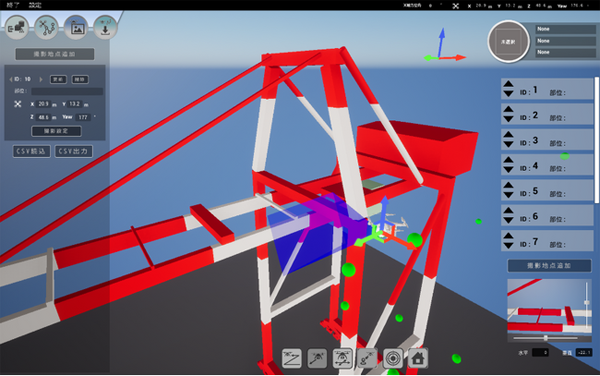Open the drone photo image icon
The height and width of the screenshot is (376, 600).
click(x=76, y=28)
